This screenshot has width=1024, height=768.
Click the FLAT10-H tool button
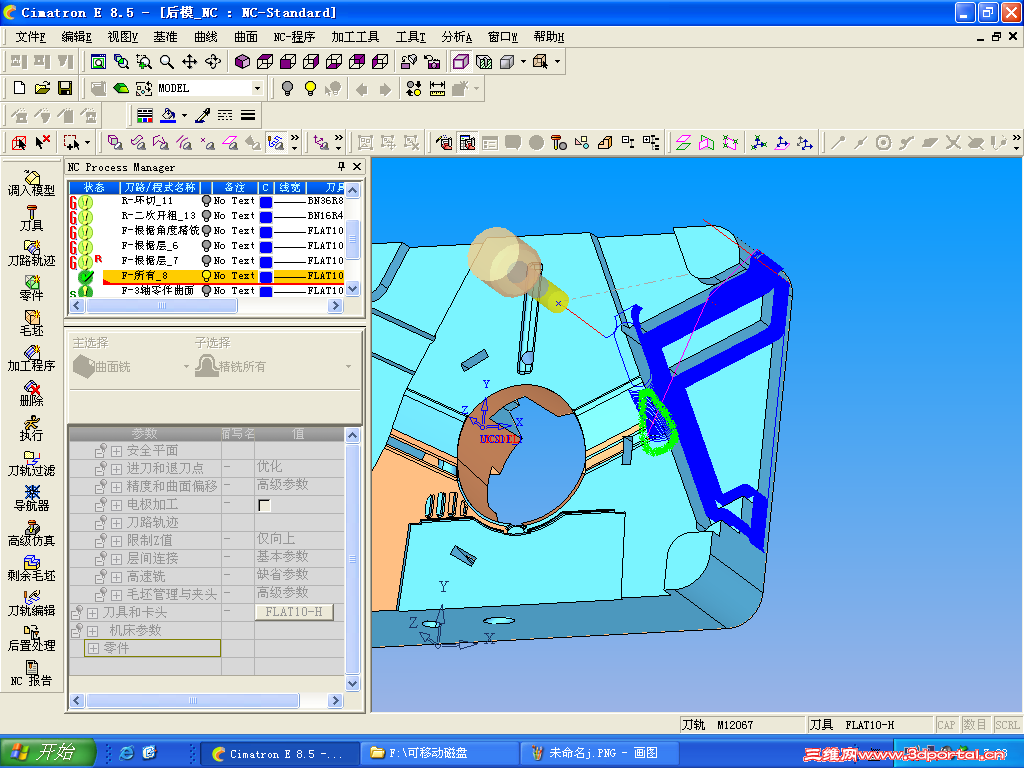pyautogui.click(x=294, y=612)
